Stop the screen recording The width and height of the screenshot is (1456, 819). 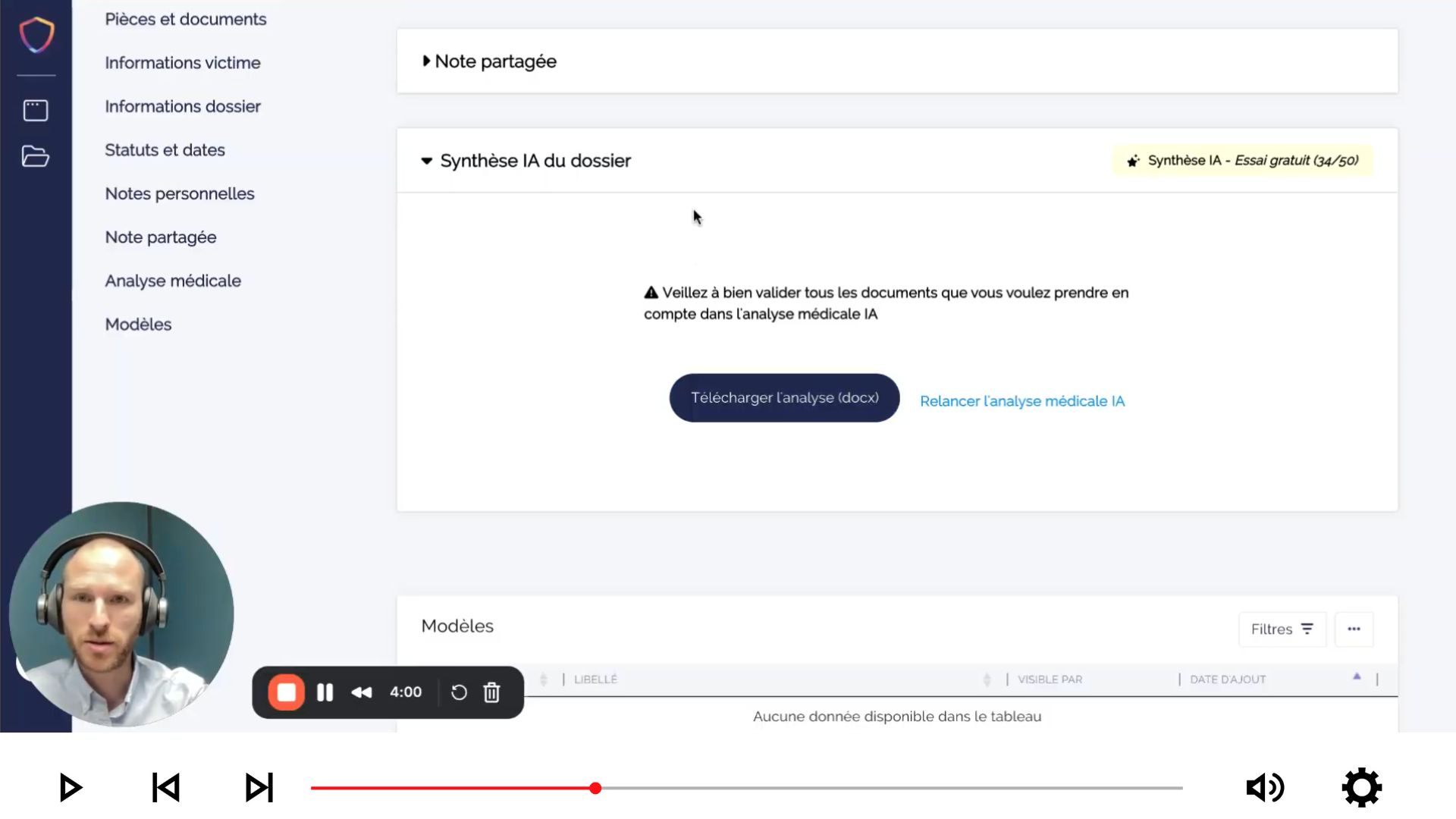tap(287, 692)
